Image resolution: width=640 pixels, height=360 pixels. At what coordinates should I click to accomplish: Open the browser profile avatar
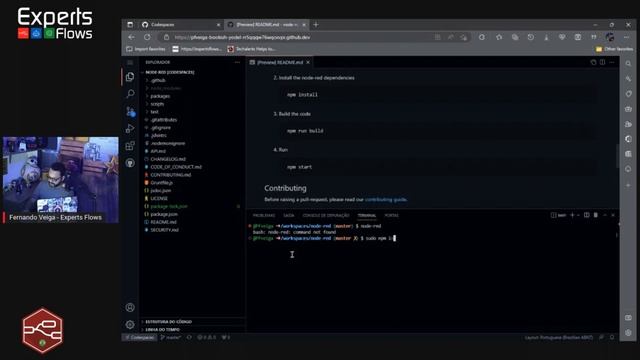point(610,37)
